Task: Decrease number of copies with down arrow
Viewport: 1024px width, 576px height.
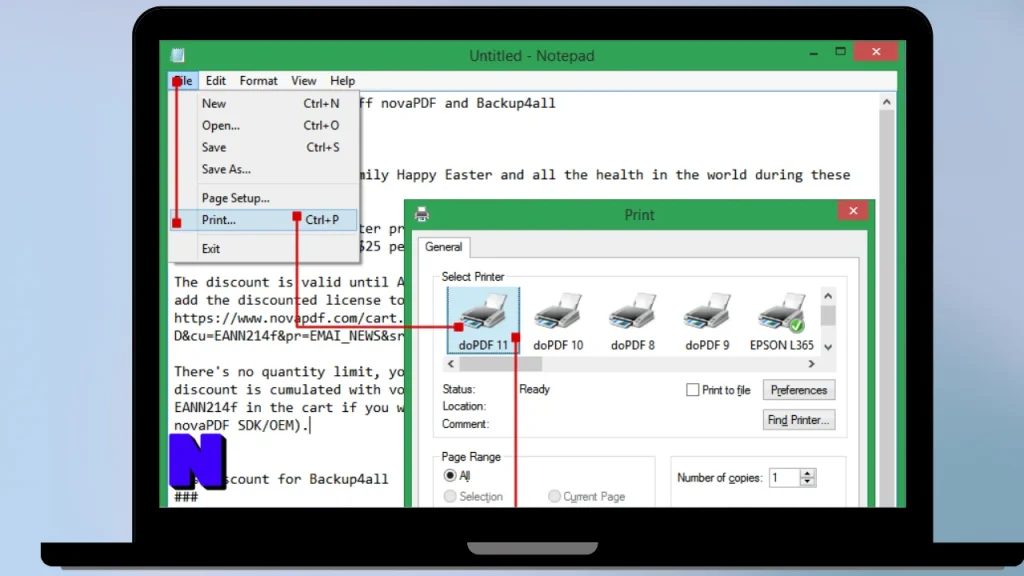Action: click(x=808, y=482)
